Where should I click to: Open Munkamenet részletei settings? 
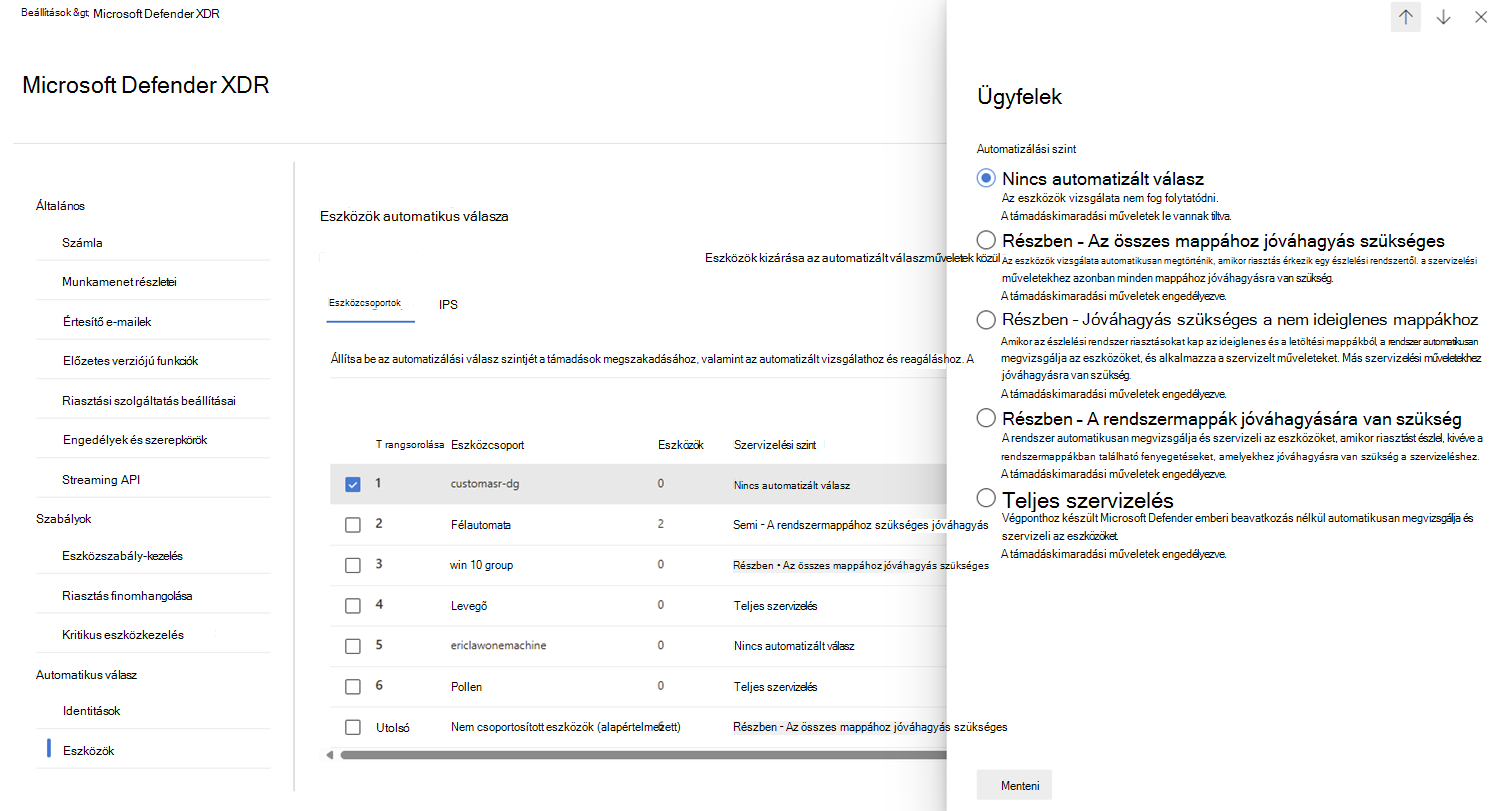(120, 282)
